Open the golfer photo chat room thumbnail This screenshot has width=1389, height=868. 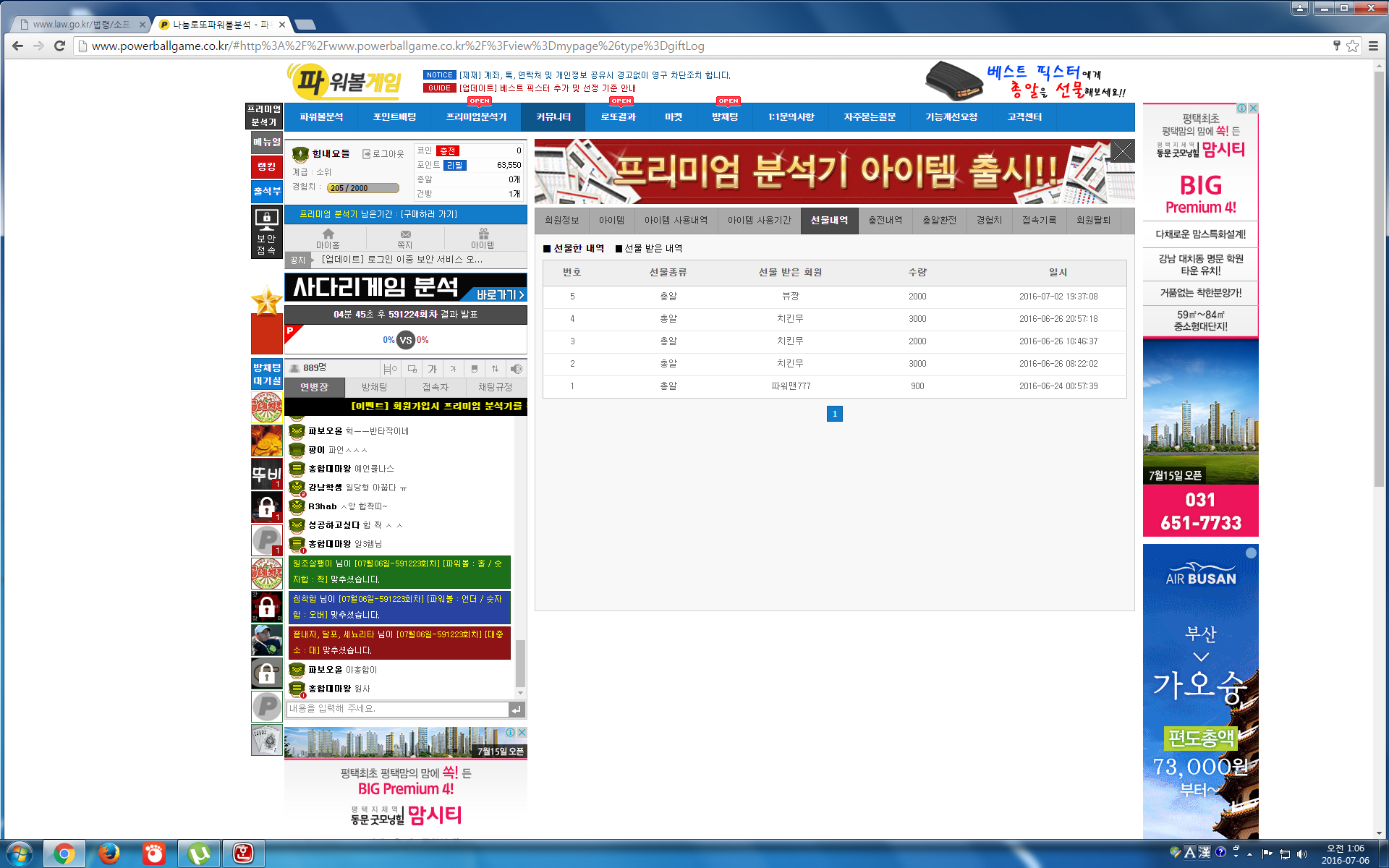point(266,640)
